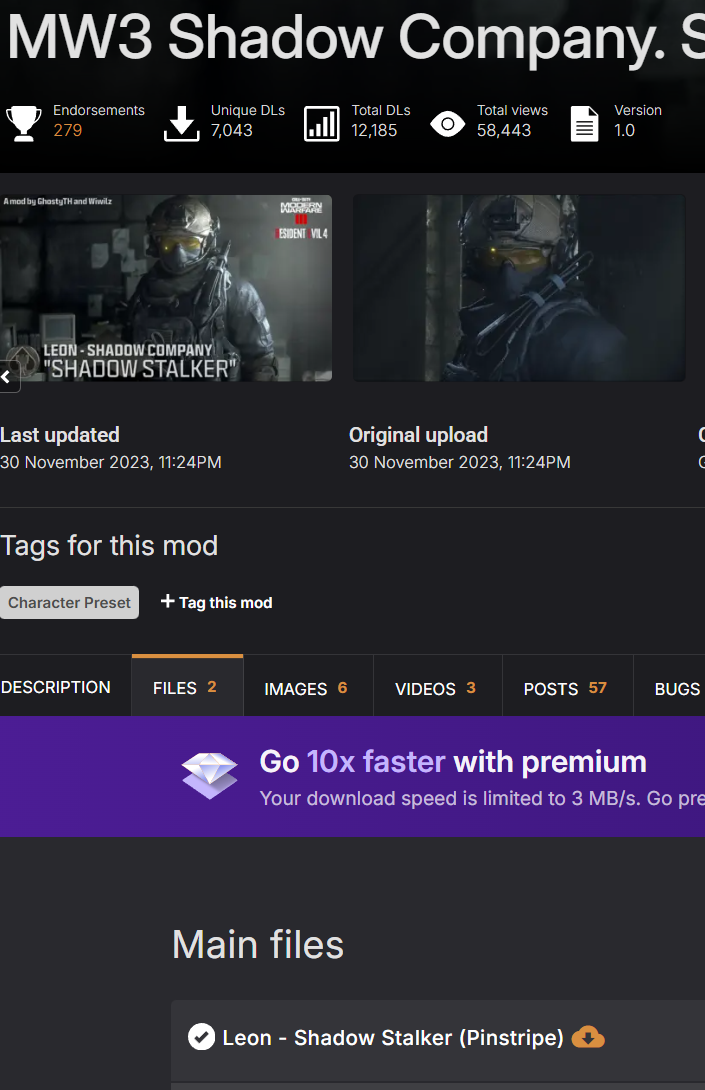Viewport: 705px width, 1090px height.
Task: Click the 1.0 version value
Action: point(624,131)
